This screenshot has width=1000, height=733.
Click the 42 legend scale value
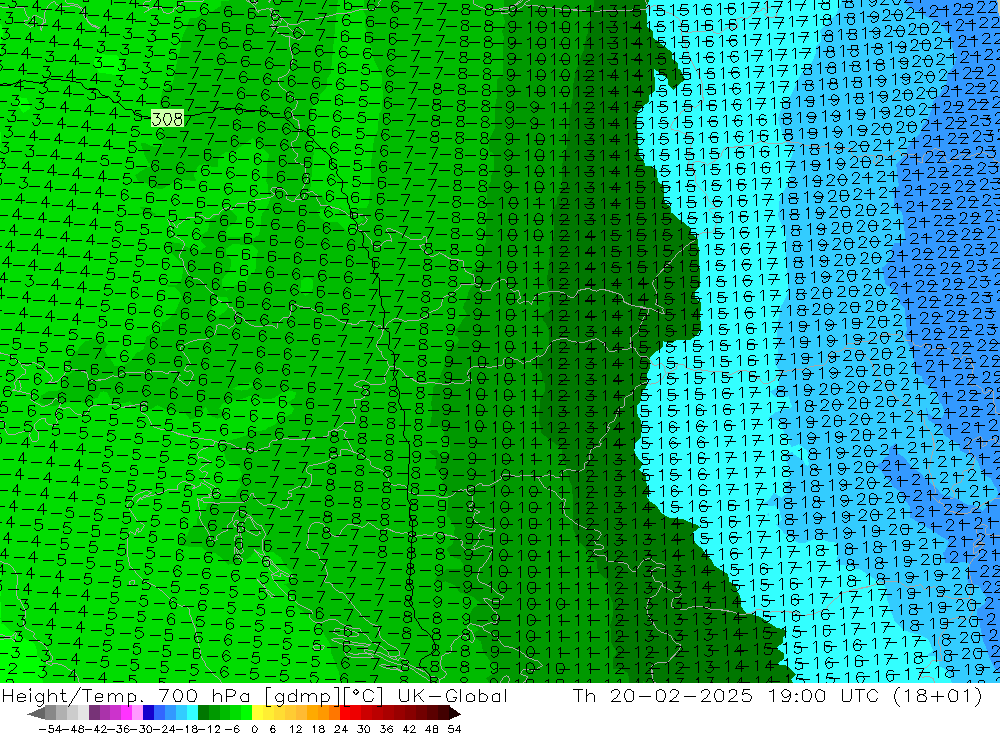(x=409, y=729)
